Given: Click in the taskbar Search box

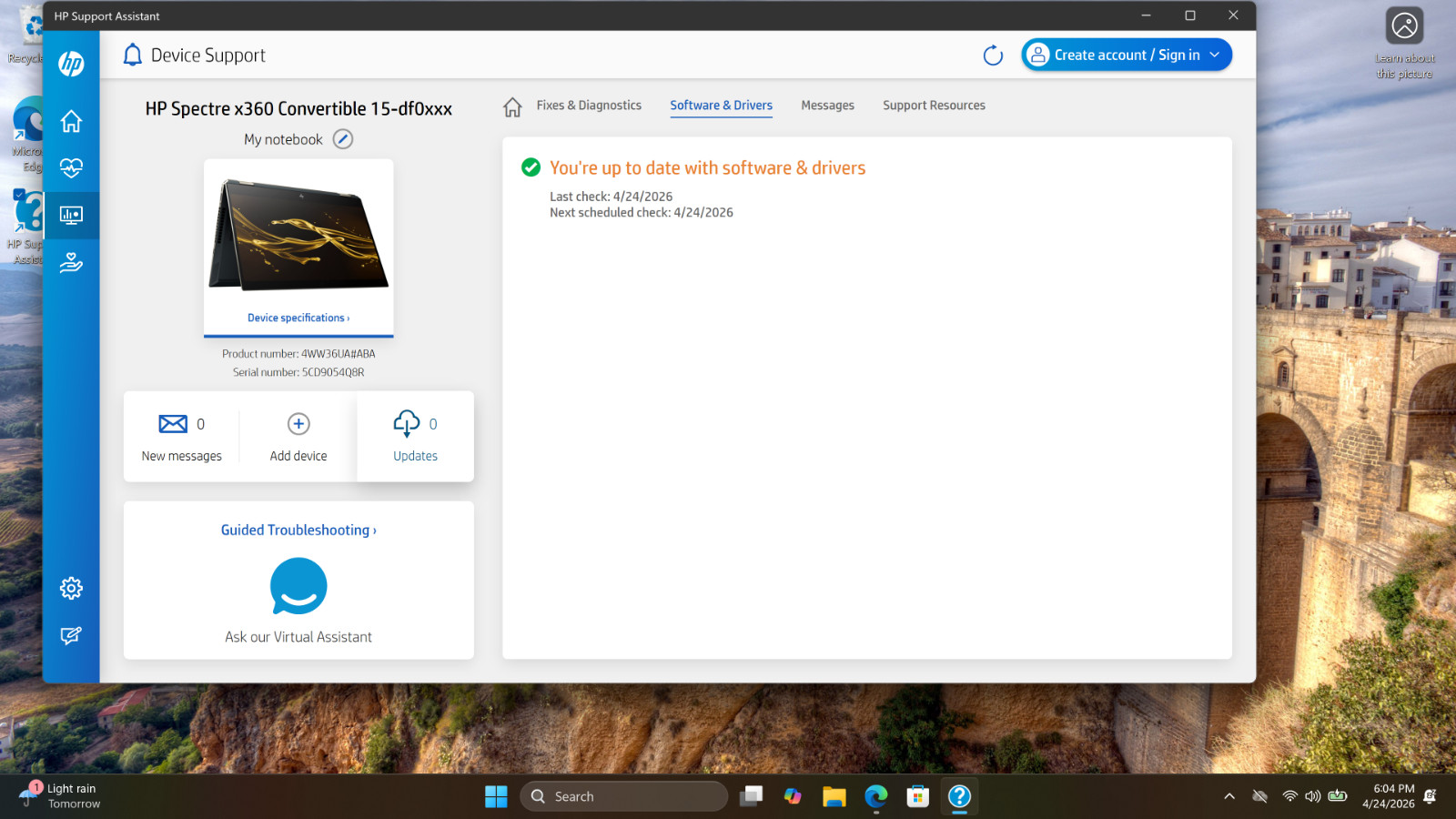Looking at the screenshot, I should click(x=624, y=796).
